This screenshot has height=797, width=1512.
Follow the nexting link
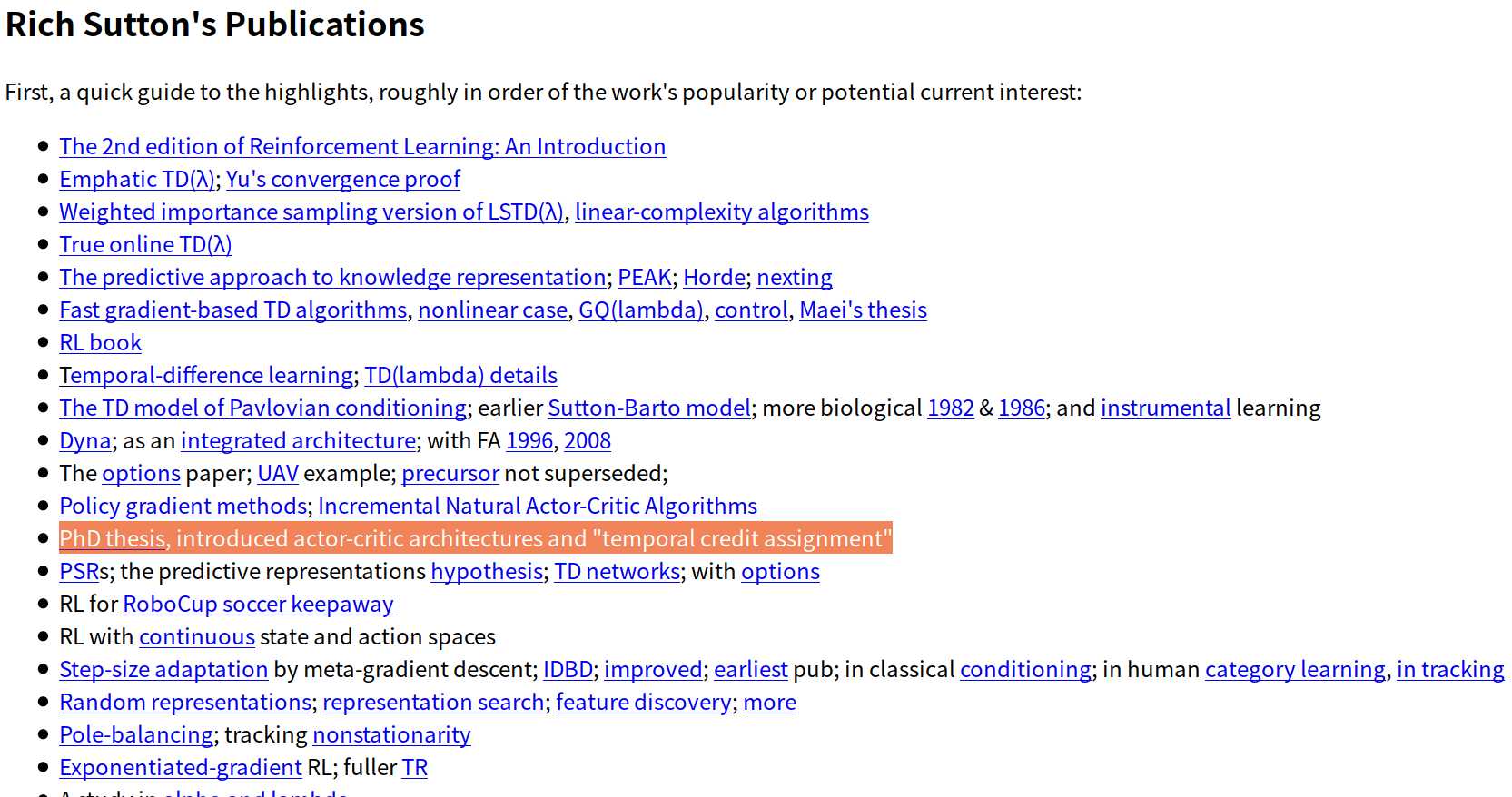pyautogui.click(x=794, y=278)
